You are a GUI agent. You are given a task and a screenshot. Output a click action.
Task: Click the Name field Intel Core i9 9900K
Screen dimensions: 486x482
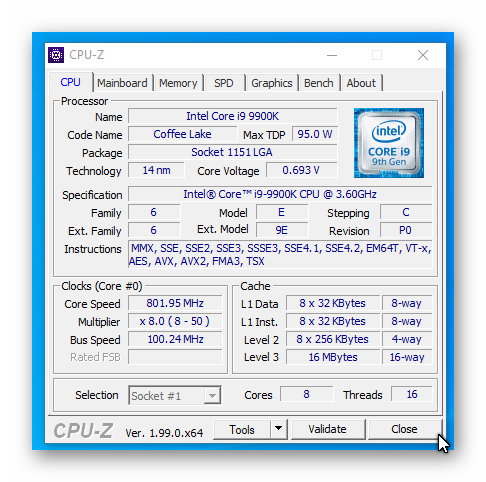(x=232, y=116)
